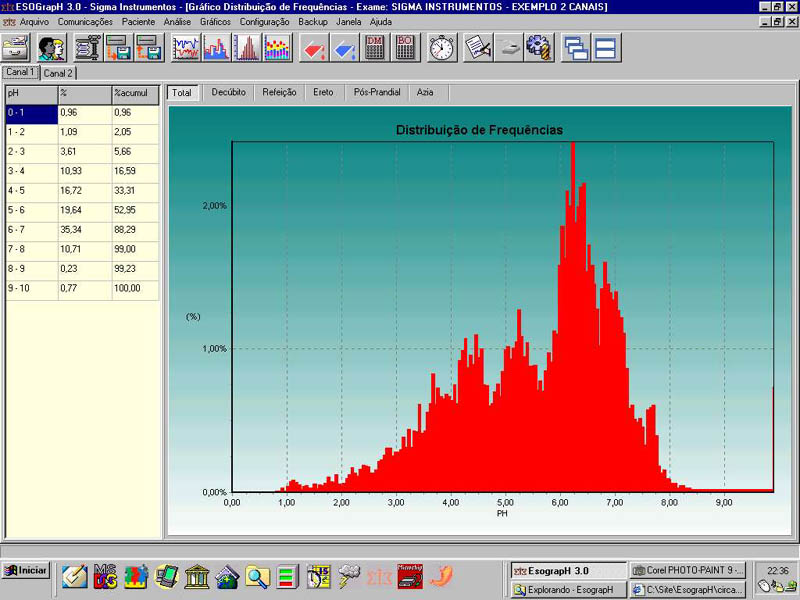
Task: Switch to the Canal 2 tab
Action: (x=58, y=73)
